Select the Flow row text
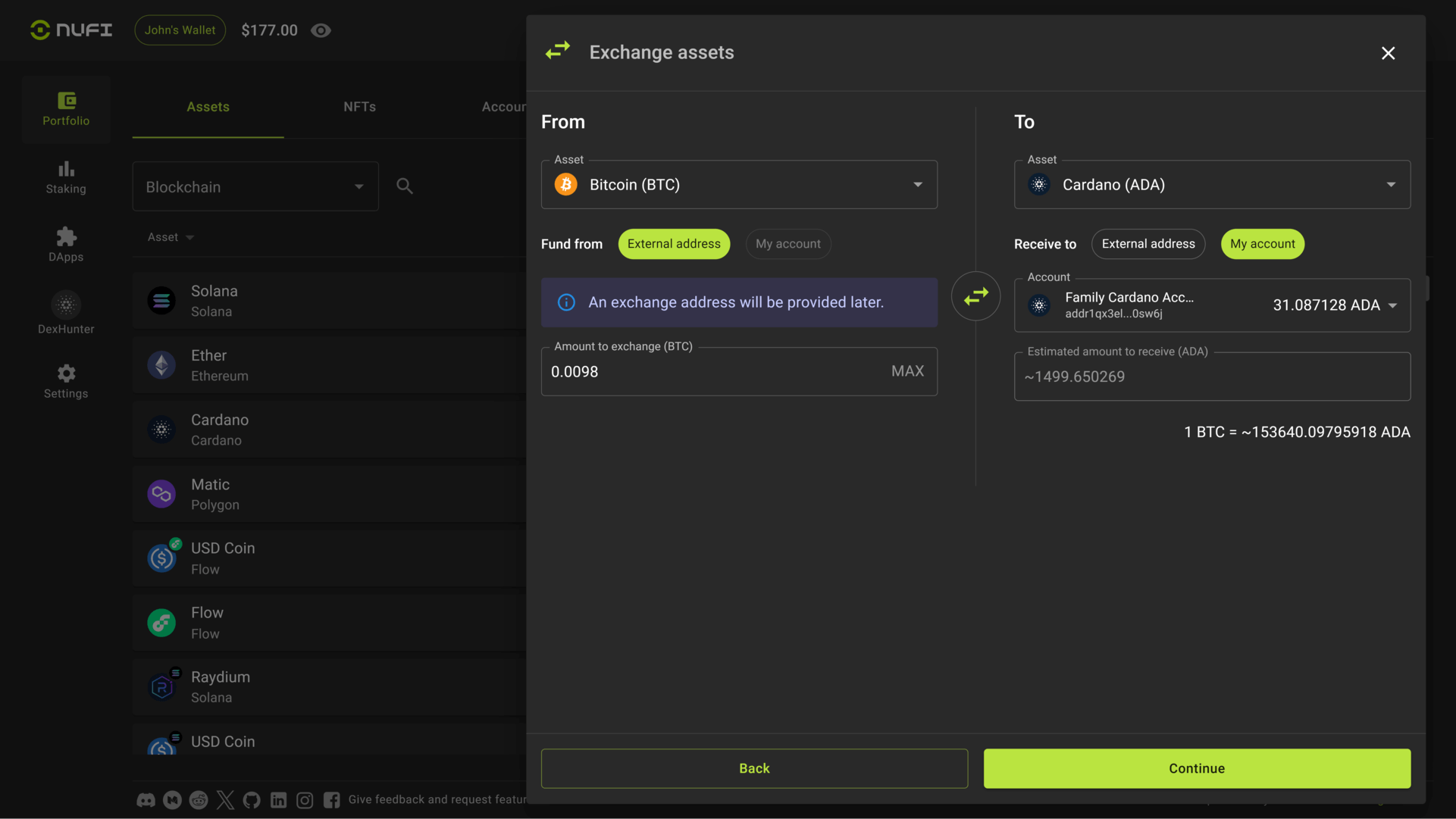The height and width of the screenshot is (819, 1456). (x=207, y=623)
